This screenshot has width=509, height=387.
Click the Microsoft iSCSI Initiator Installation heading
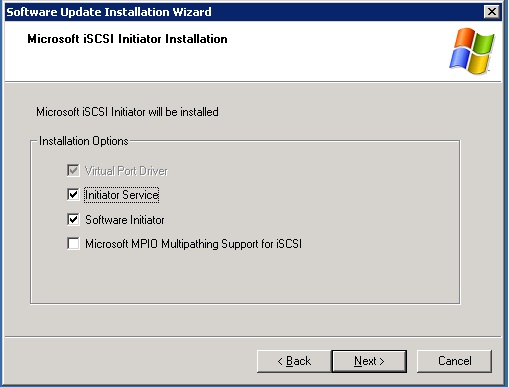127,39
